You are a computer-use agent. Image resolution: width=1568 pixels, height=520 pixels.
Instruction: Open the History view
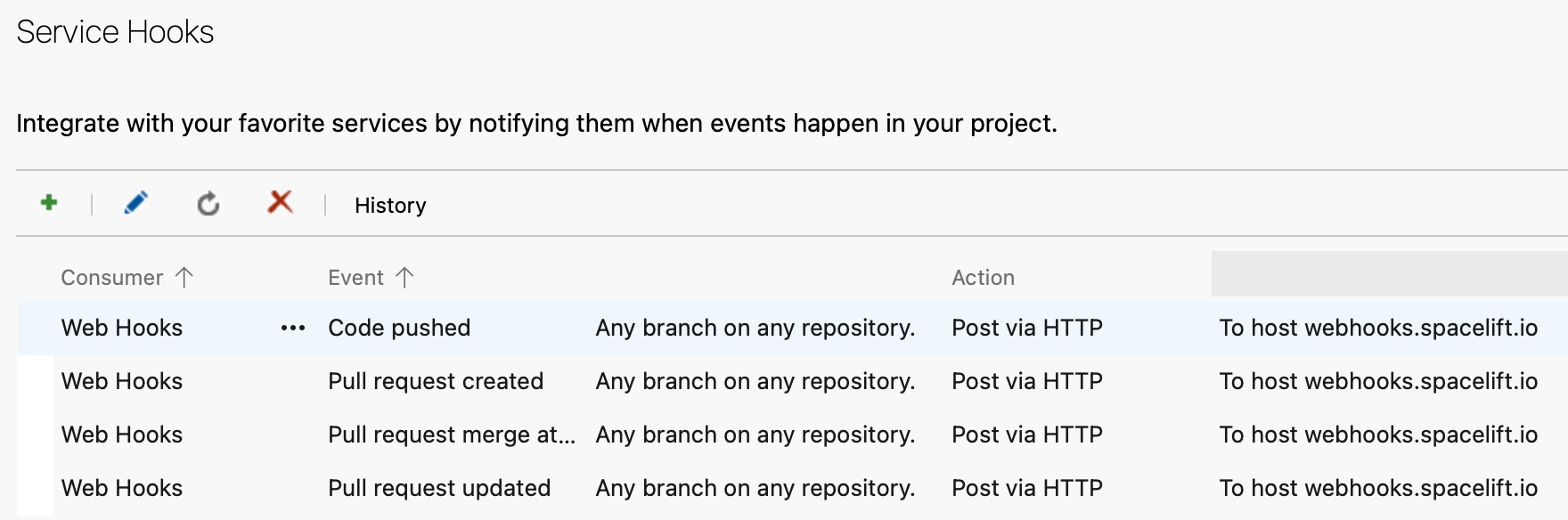point(390,206)
